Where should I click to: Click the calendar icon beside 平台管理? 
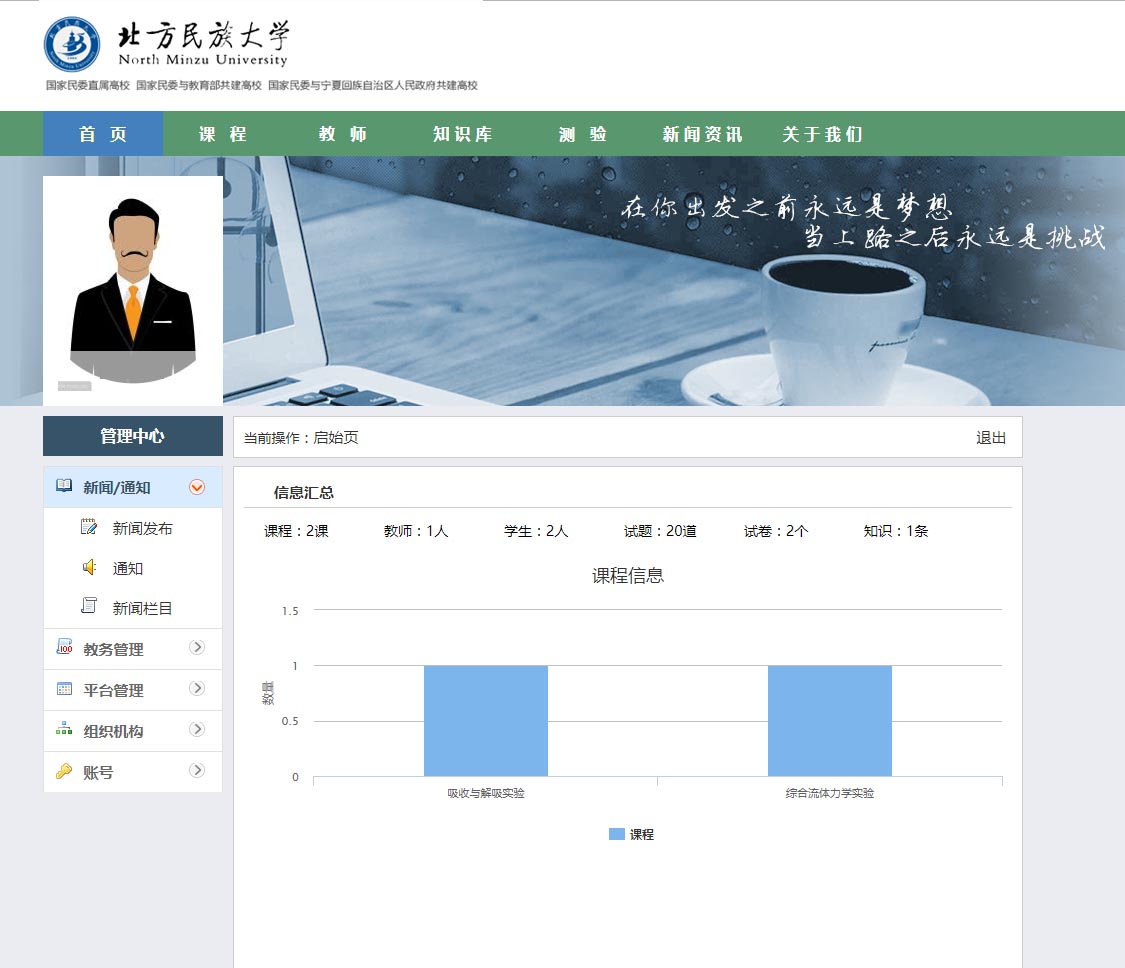tap(64, 689)
